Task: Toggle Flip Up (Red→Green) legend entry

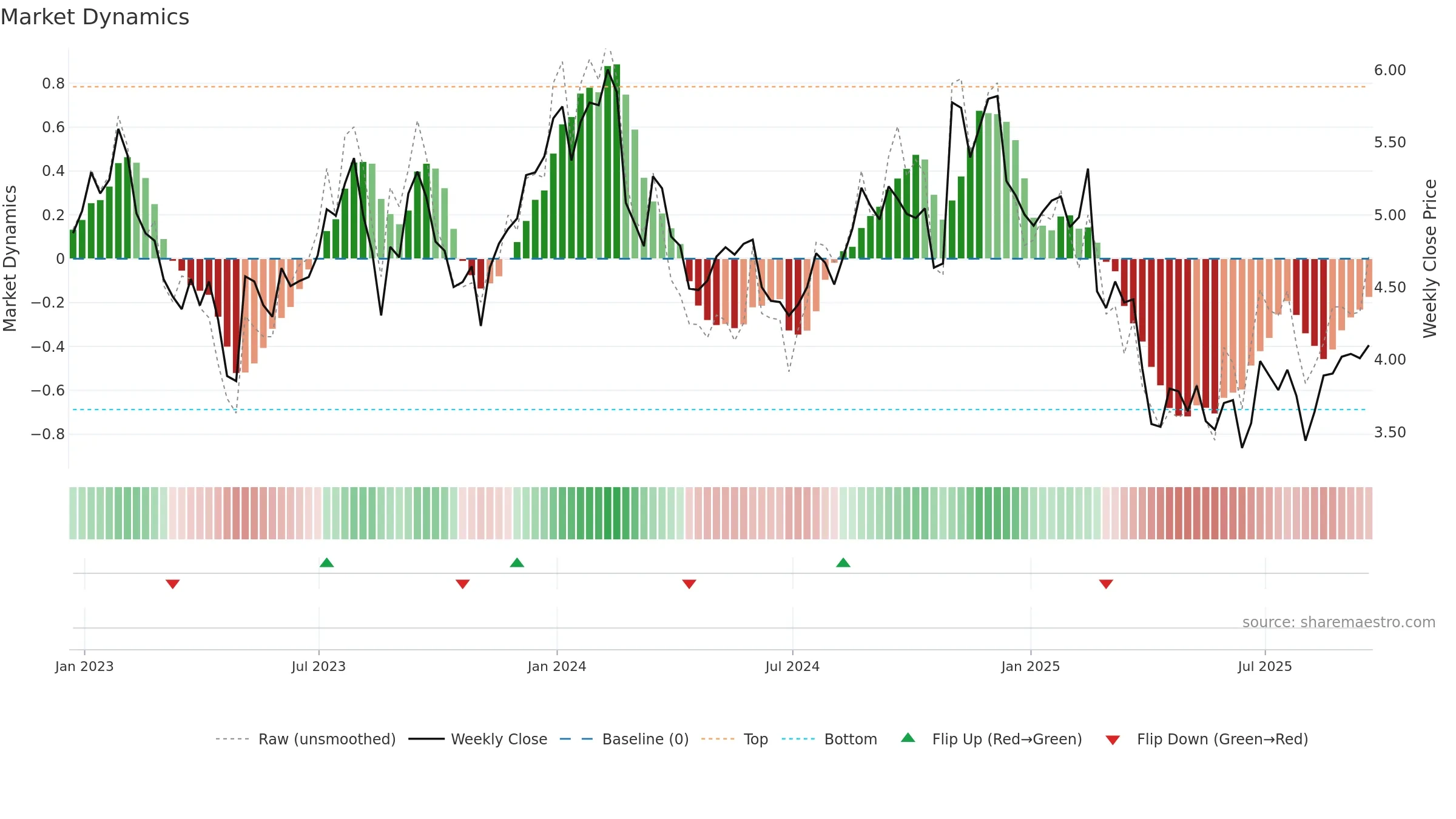Action: coord(991,739)
